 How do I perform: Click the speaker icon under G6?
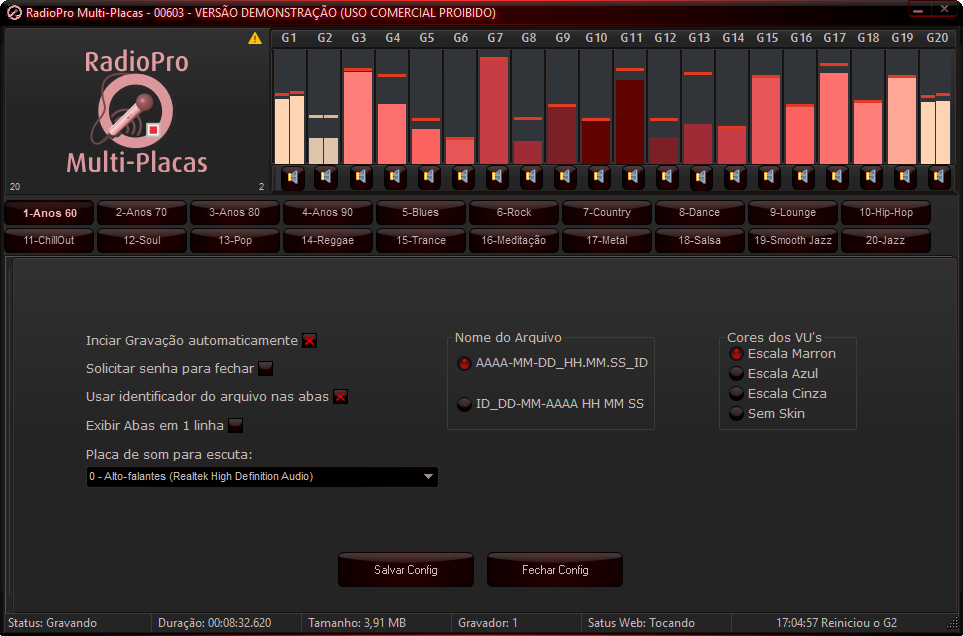click(x=463, y=177)
